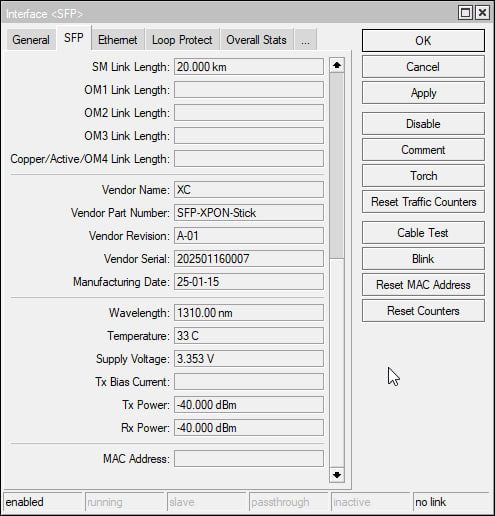The width and height of the screenshot is (495, 516).
Task: Click Reset MAC Address
Action: pyautogui.click(x=423, y=285)
